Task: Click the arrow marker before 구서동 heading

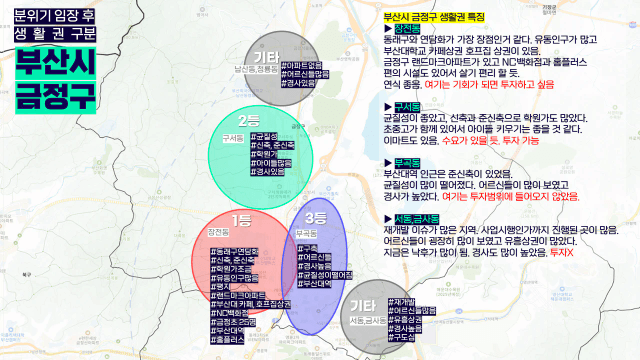Action: 388,107
